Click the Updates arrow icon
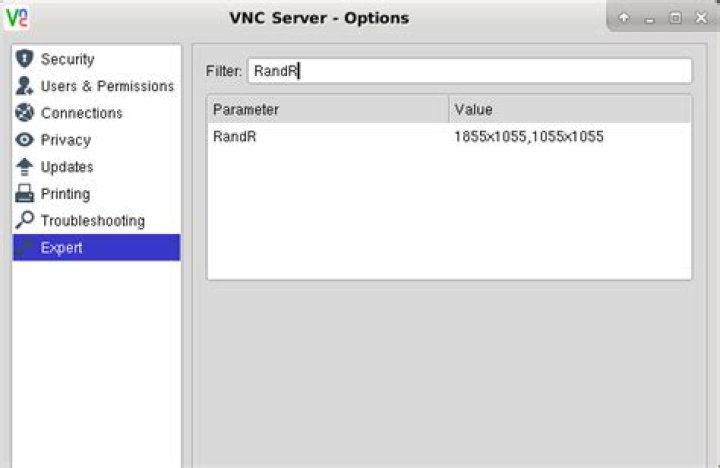The width and height of the screenshot is (720, 468). 24,167
